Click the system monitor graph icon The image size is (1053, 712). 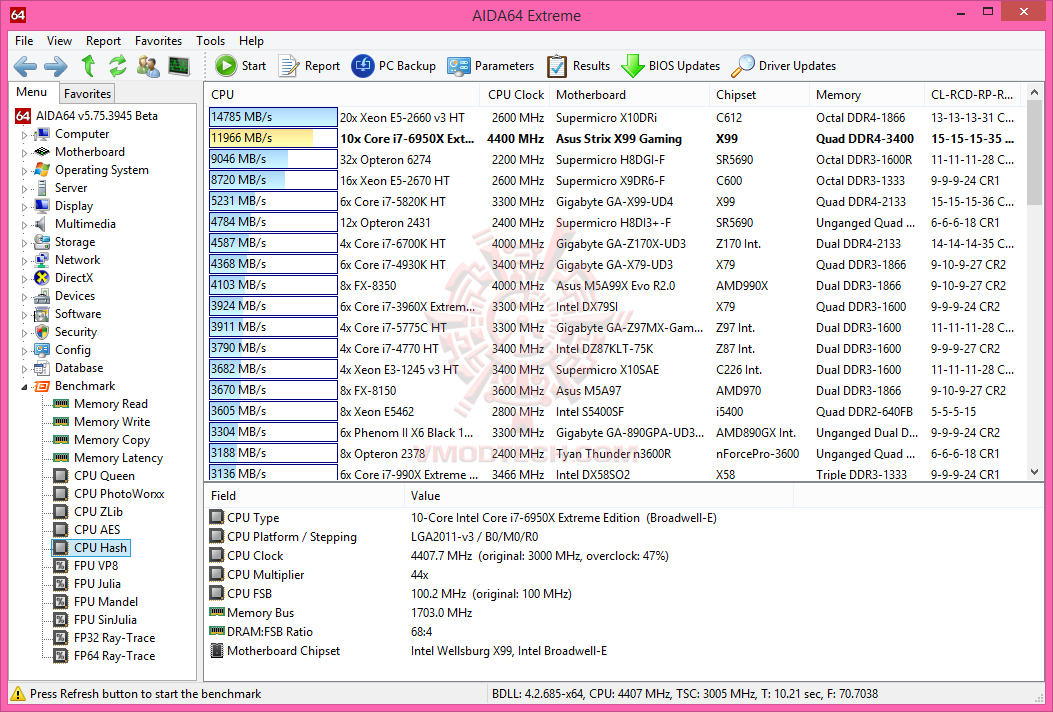(x=179, y=66)
